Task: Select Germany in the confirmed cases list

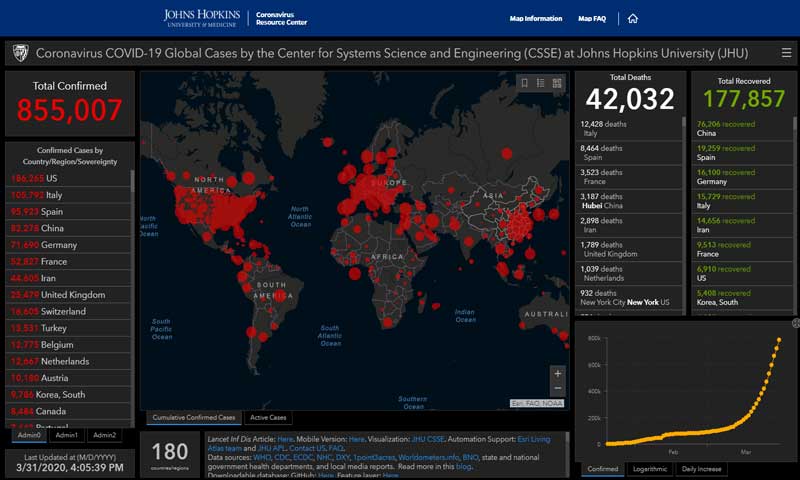Action: (68, 245)
